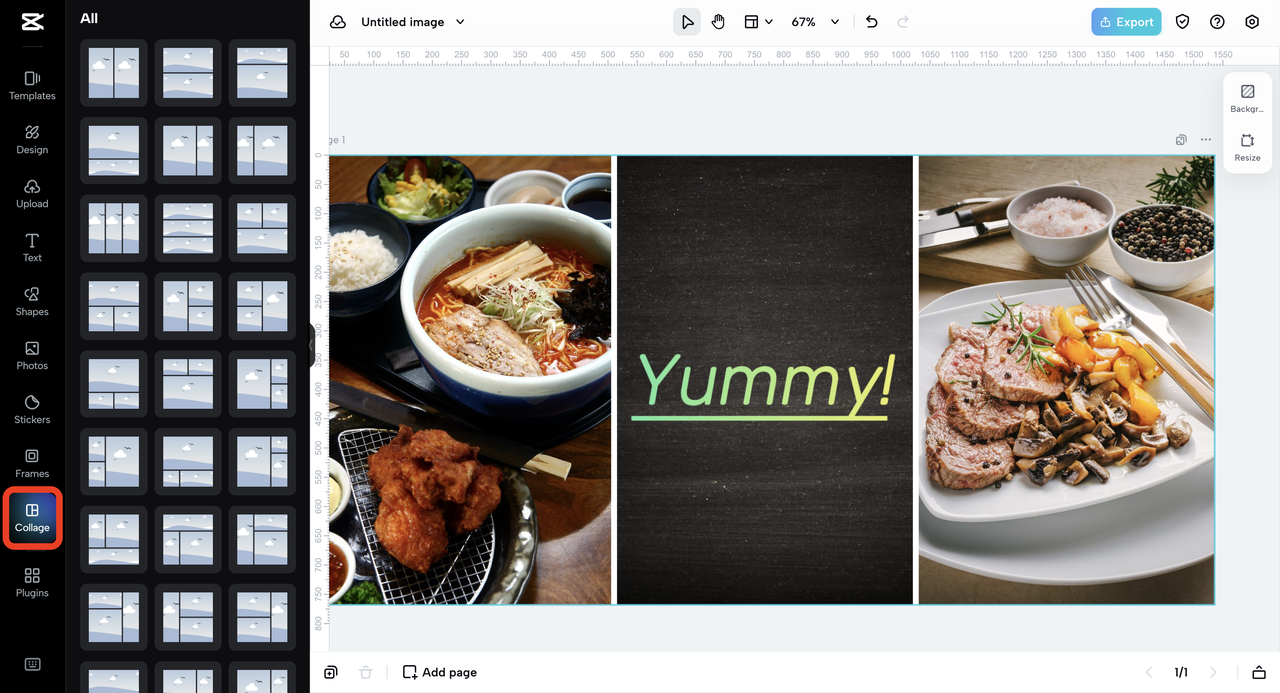Undo the last action
The width and height of the screenshot is (1280, 693).
pyautogui.click(x=872, y=22)
